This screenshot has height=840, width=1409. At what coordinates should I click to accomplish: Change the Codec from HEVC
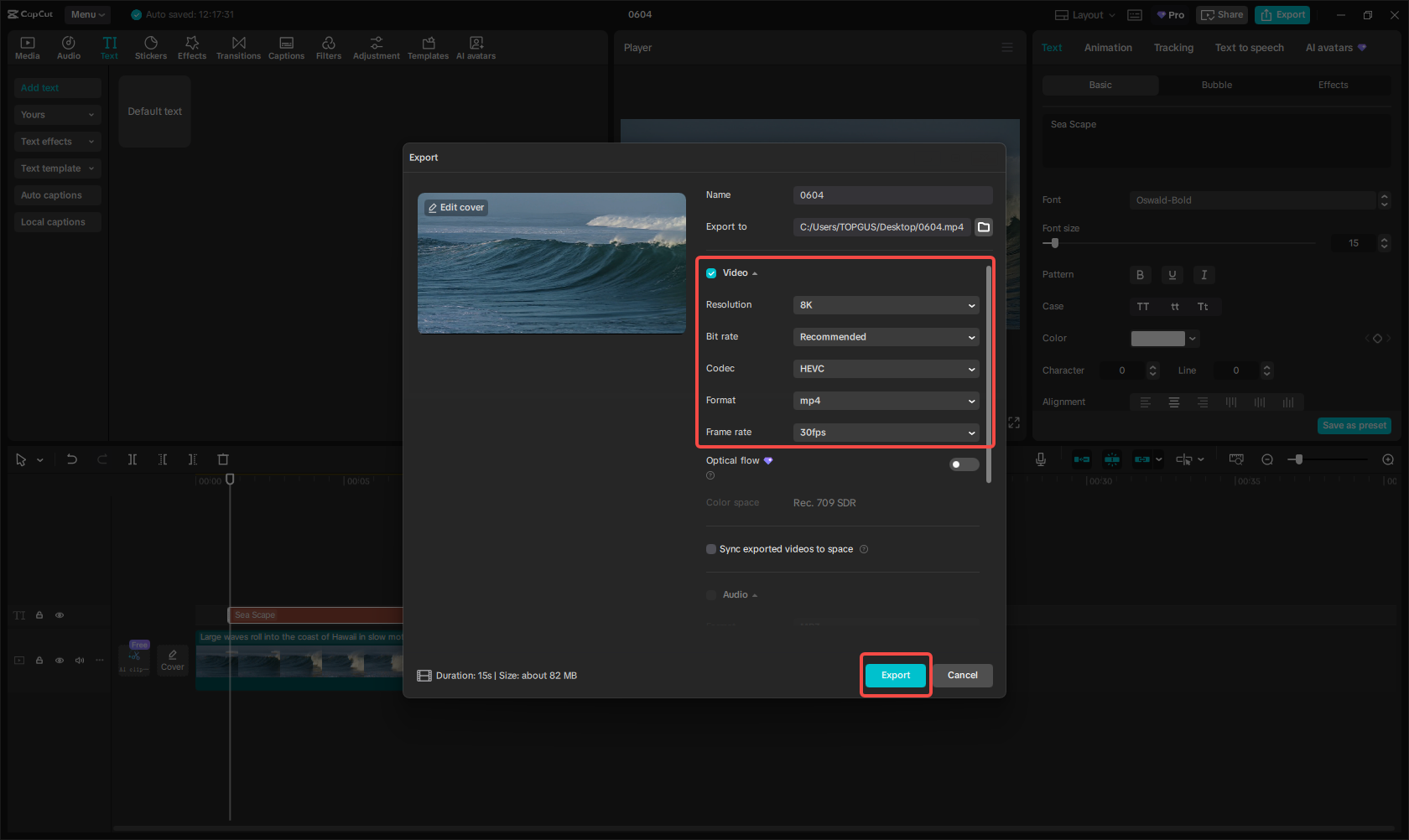(886, 368)
